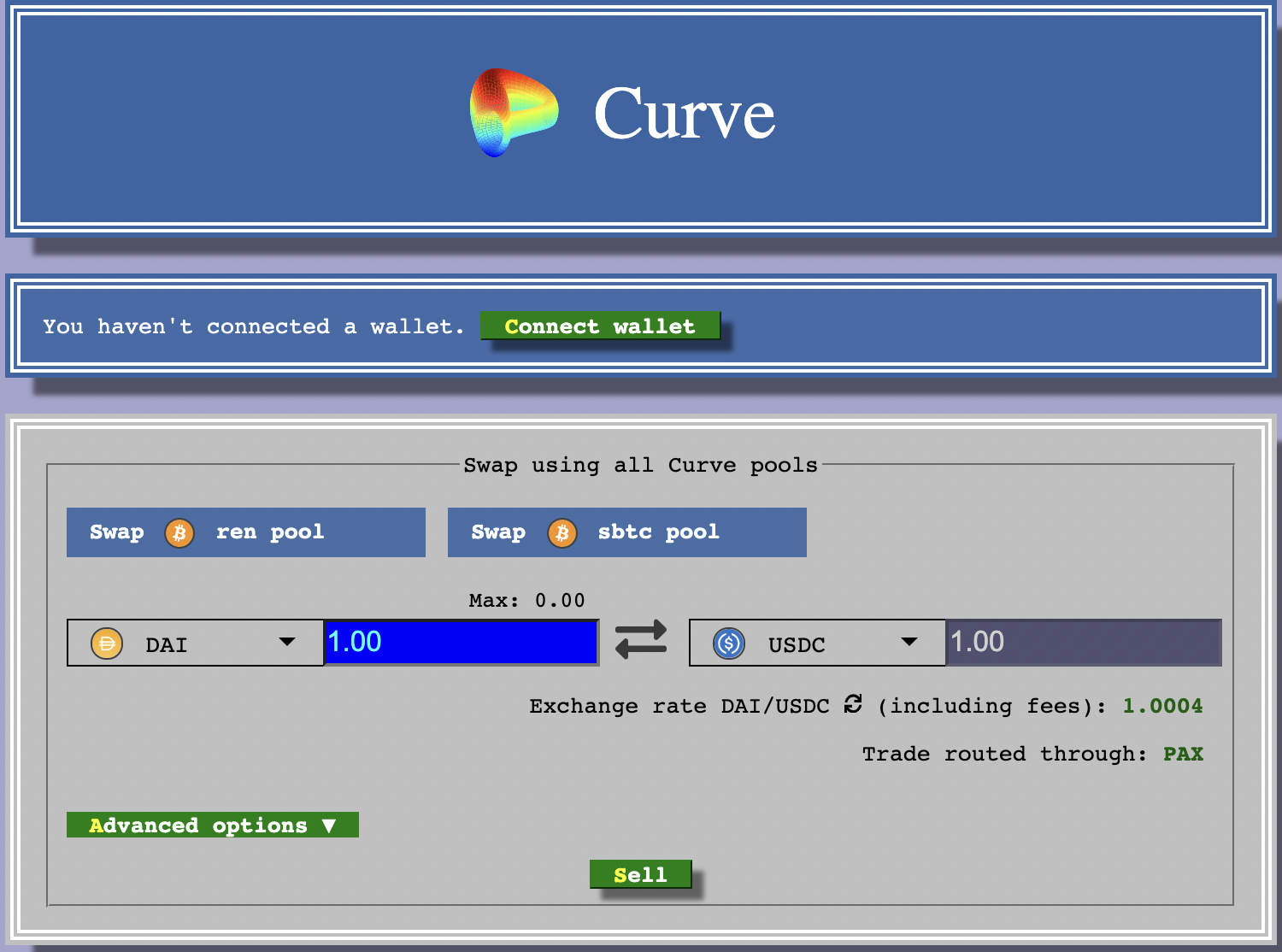1282x952 pixels.
Task: Click the exchange rate value 1.0004
Action: click(1162, 706)
